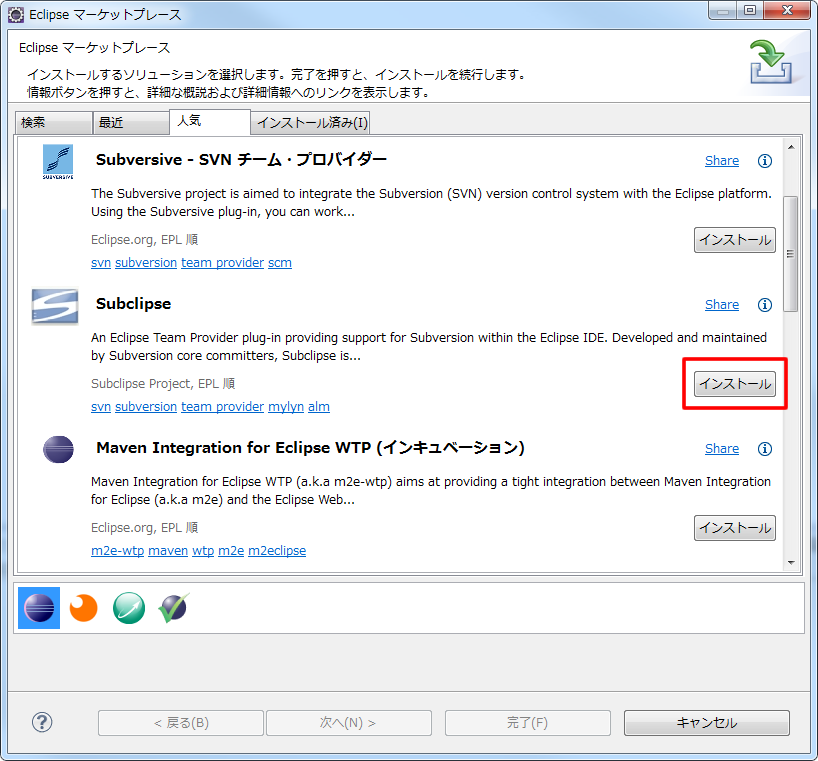The height and width of the screenshot is (761, 818).
Task: Open info for the Subclipse entry
Action: pos(764,305)
